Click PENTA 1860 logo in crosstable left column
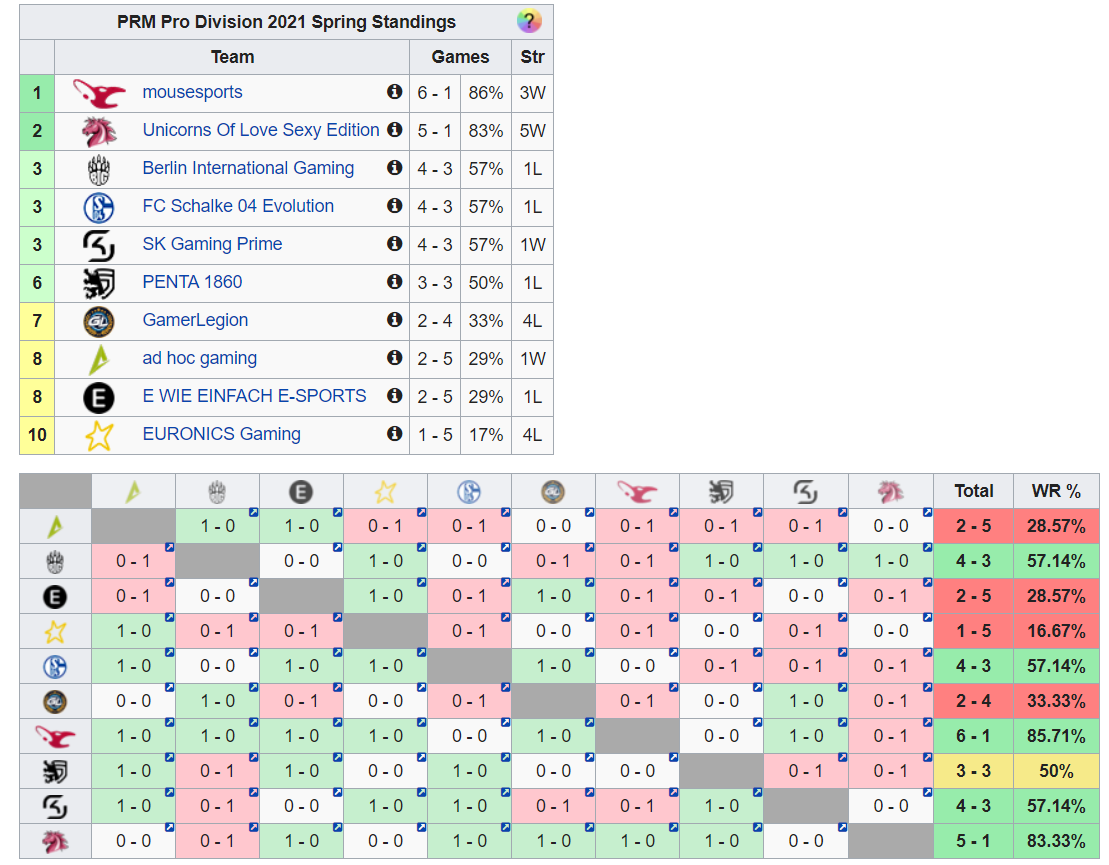Image resolution: width=1109 pixels, height=865 pixels. [x=56, y=771]
